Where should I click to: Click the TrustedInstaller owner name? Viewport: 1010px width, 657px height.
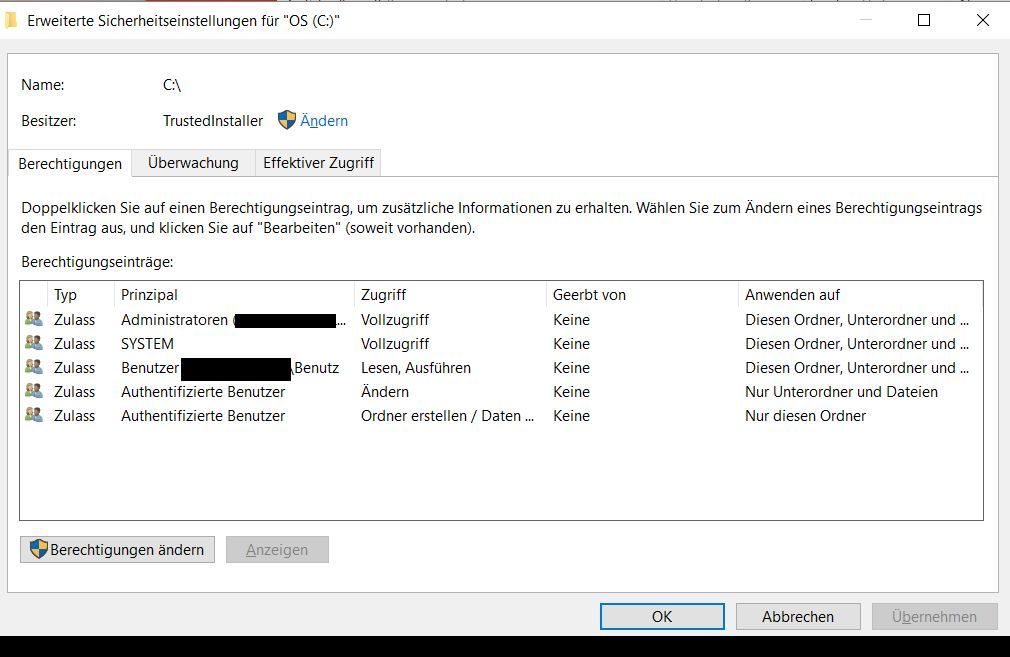pos(213,120)
